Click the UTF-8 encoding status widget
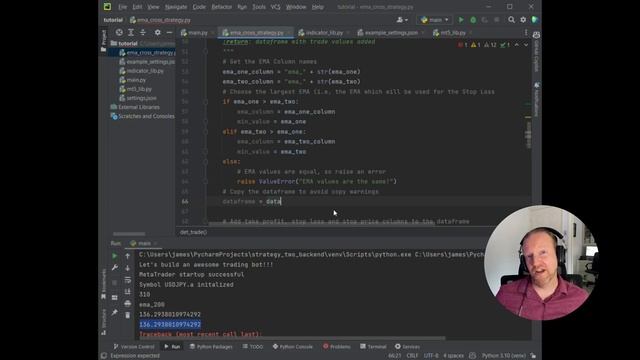The height and width of the screenshot is (360, 640). (431, 356)
